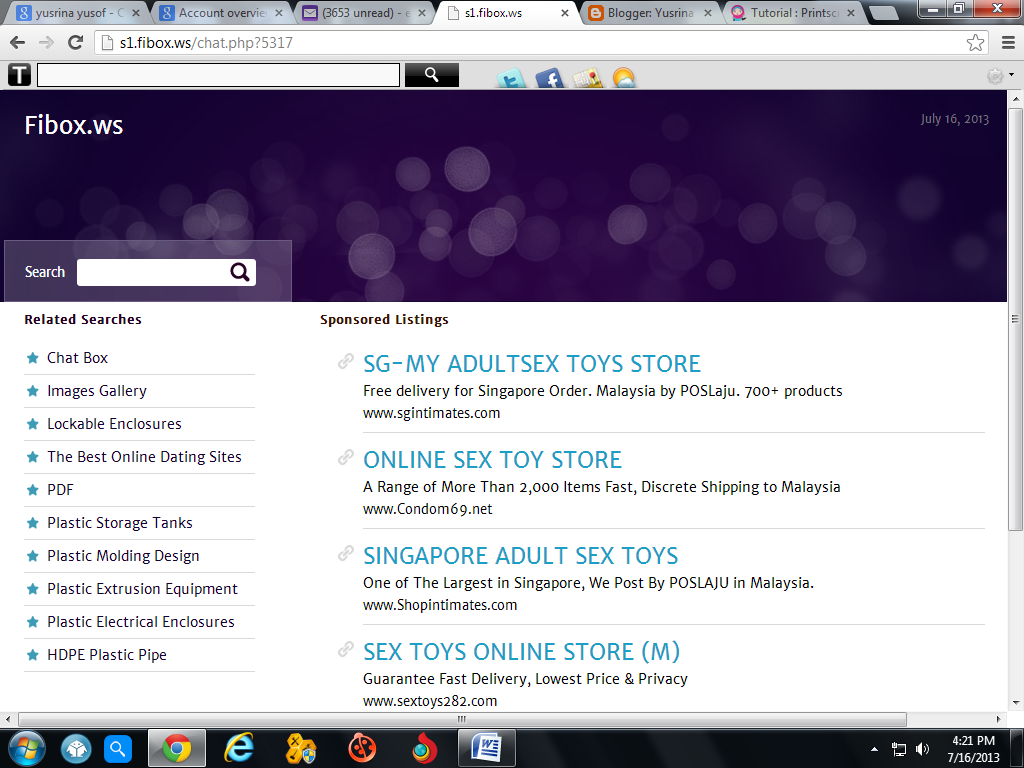
Task: Open the maps toolbar icon
Action: (587, 78)
